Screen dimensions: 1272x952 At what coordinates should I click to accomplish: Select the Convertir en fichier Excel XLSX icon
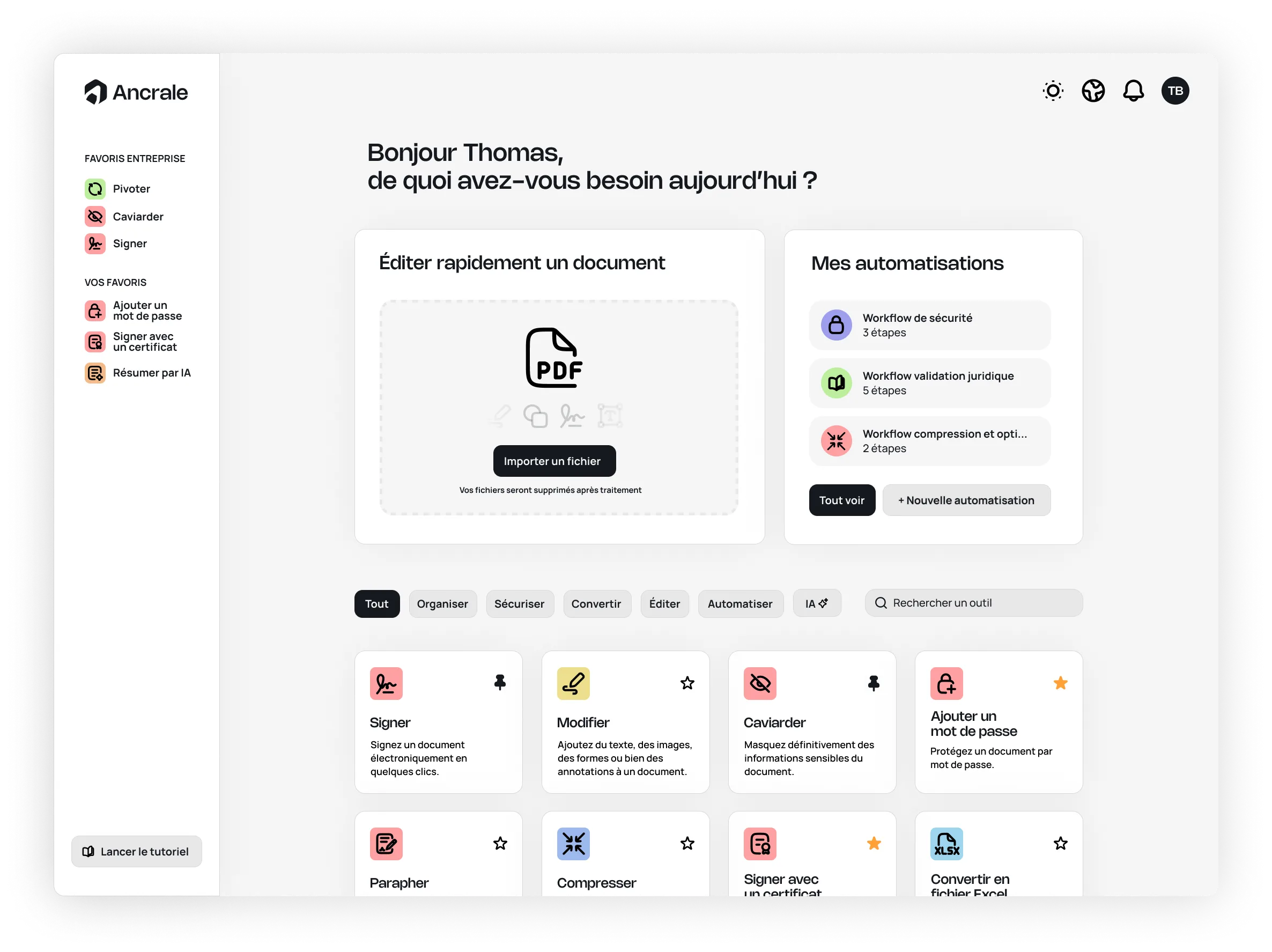(x=946, y=844)
